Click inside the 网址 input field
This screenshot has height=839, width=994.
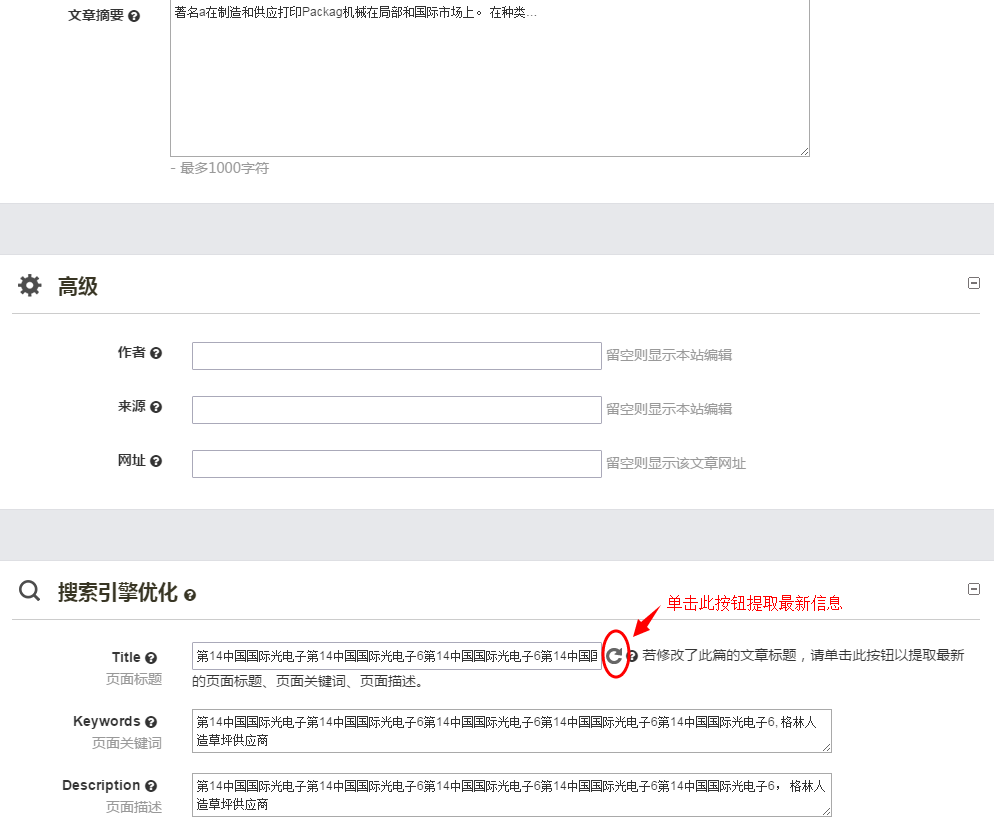click(x=396, y=463)
